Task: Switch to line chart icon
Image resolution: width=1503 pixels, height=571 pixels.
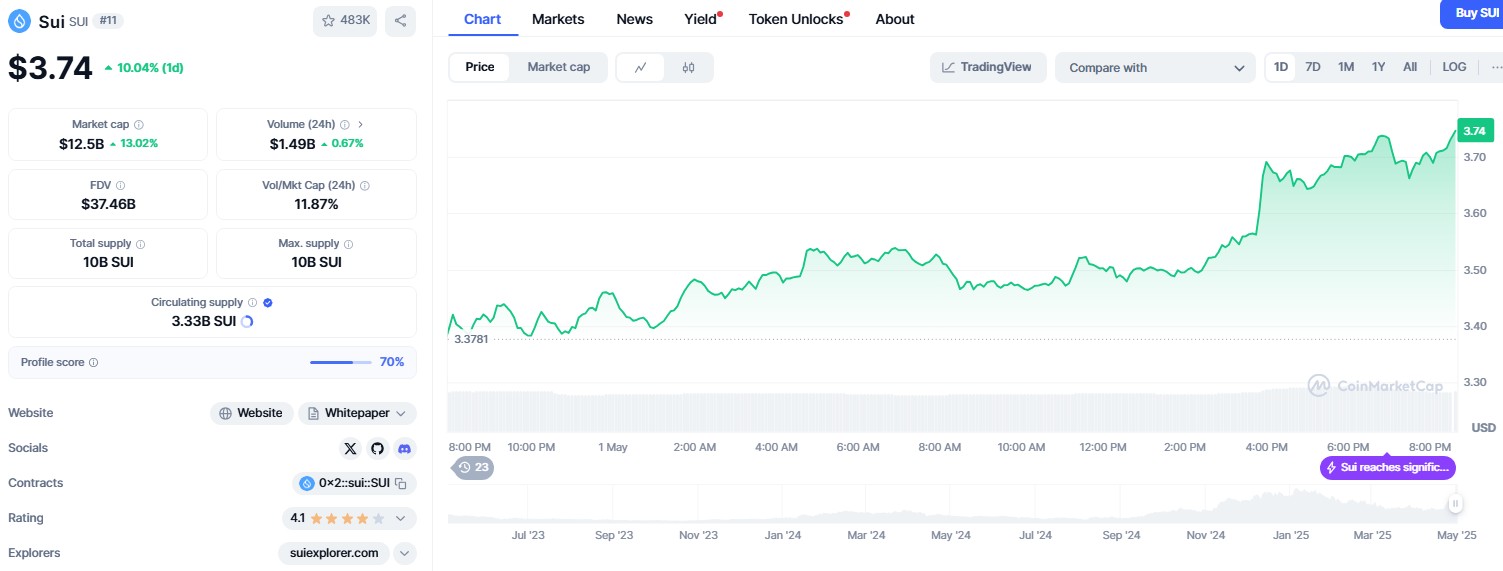Action: coord(641,67)
